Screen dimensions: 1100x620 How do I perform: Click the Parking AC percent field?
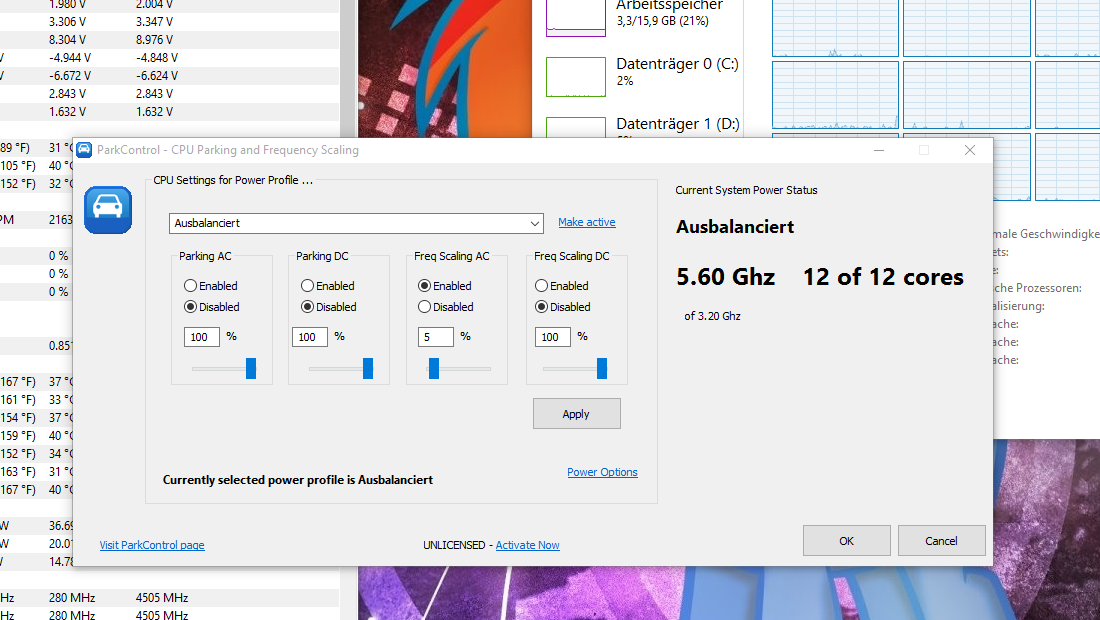(202, 337)
